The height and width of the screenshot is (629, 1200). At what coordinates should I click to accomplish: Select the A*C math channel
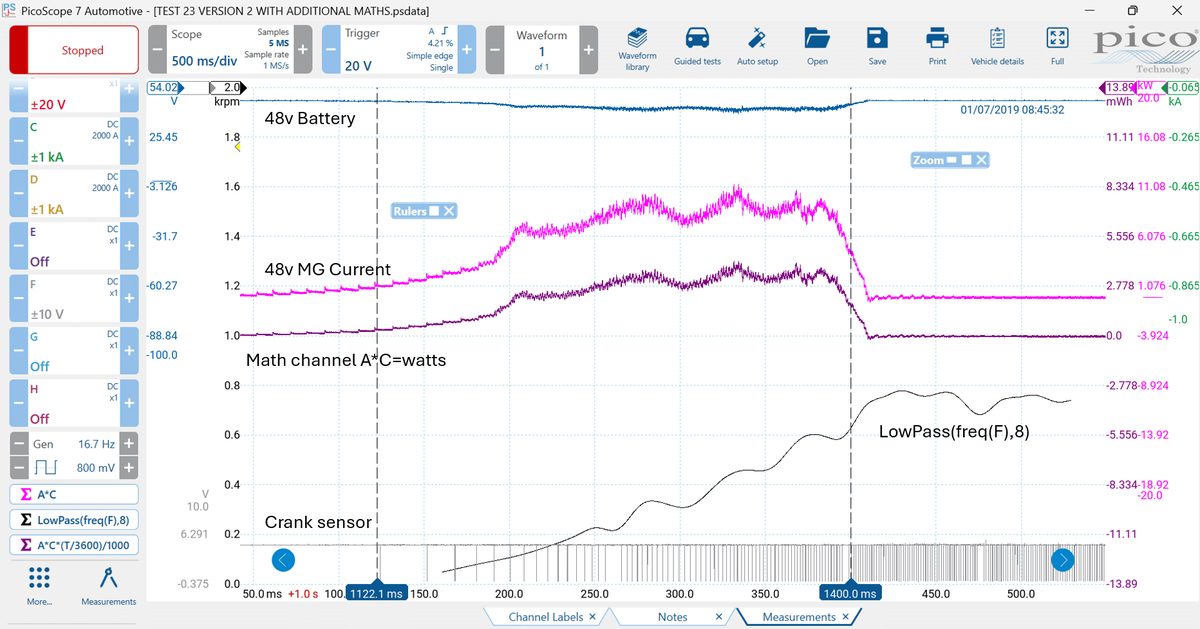pyautogui.click(x=74, y=494)
